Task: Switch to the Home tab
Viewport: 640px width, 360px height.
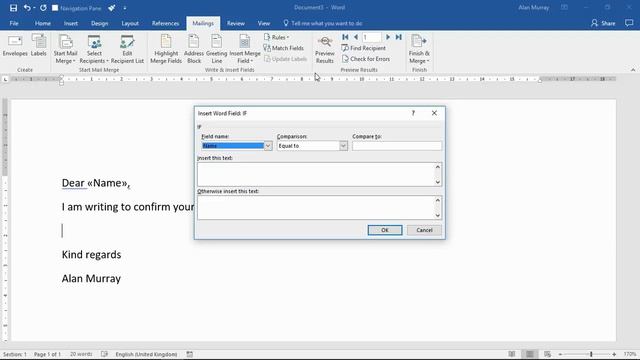Action: 42,23
